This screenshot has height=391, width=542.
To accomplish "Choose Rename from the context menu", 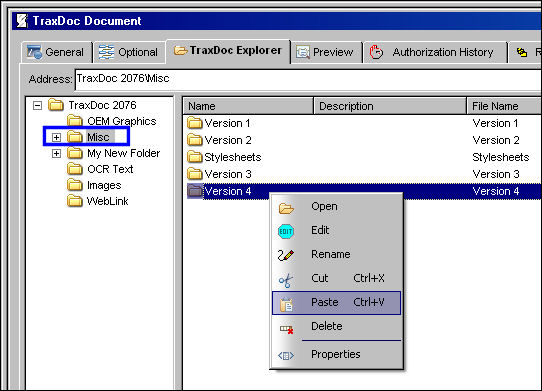I will point(336,254).
